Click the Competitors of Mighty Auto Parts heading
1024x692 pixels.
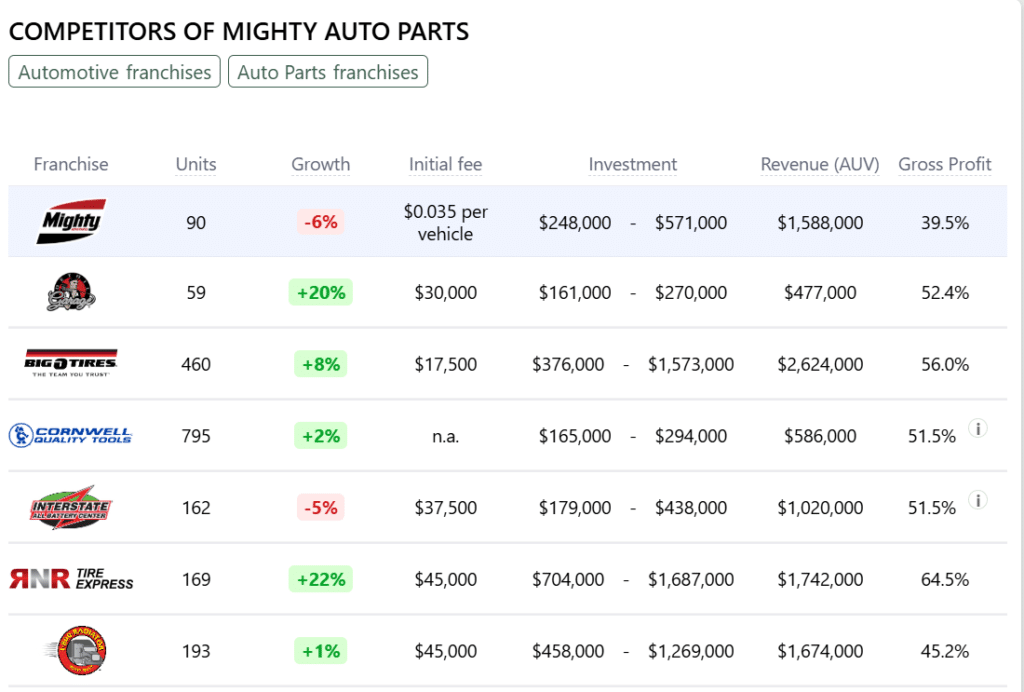pyautogui.click(x=238, y=31)
